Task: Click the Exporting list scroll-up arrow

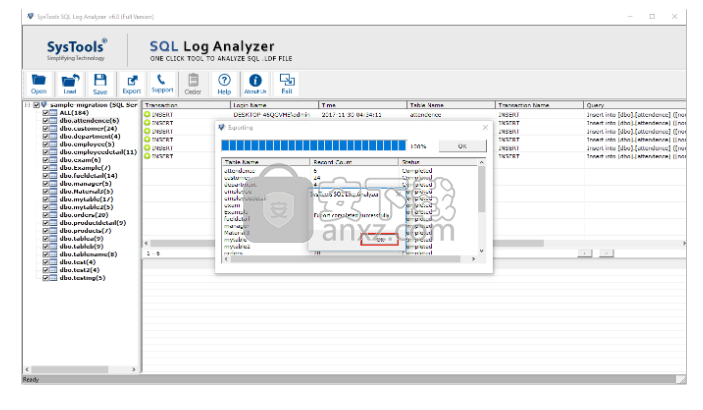Action: pos(482,162)
